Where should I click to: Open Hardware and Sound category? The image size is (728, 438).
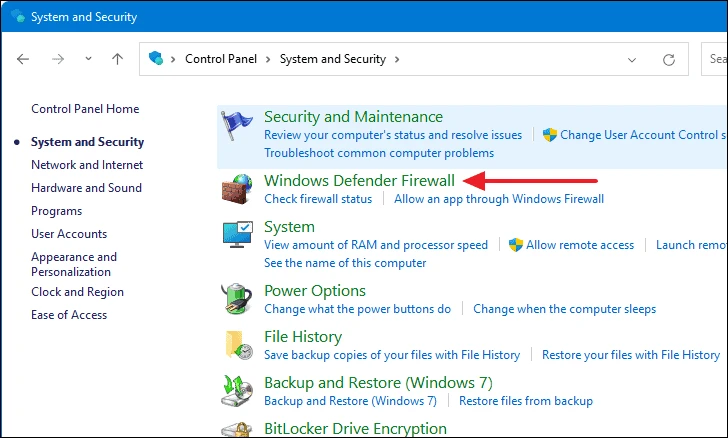86,188
